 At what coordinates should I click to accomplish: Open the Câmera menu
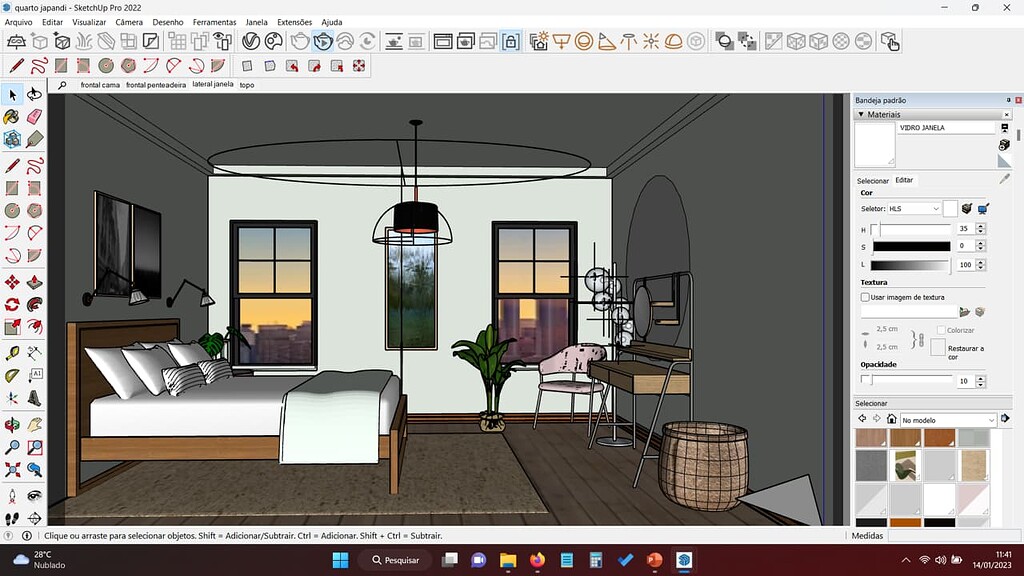(x=127, y=21)
